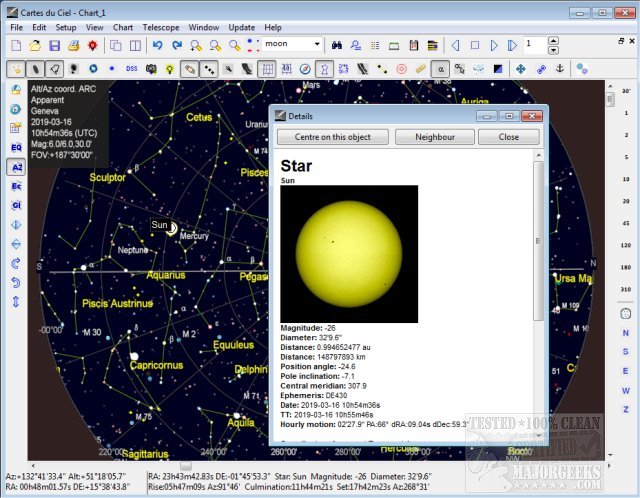This screenshot has height=498, width=640.
Task: Toggle Alt/Az coordinate mode button
Action: click(x=16, y=167)
